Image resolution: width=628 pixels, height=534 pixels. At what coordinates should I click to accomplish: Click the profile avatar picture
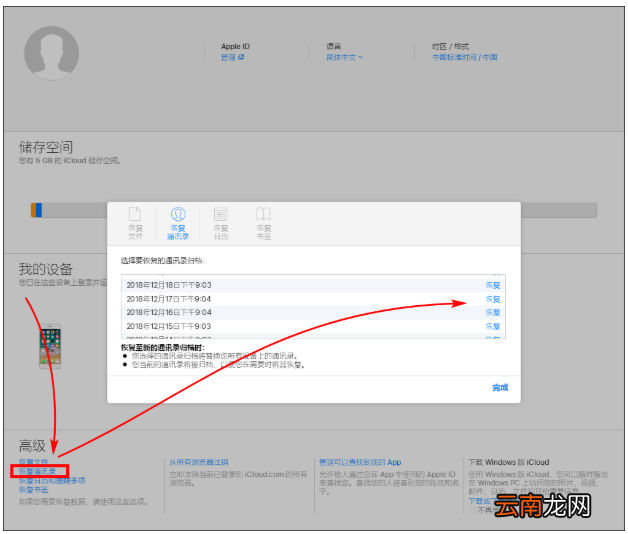51,53
